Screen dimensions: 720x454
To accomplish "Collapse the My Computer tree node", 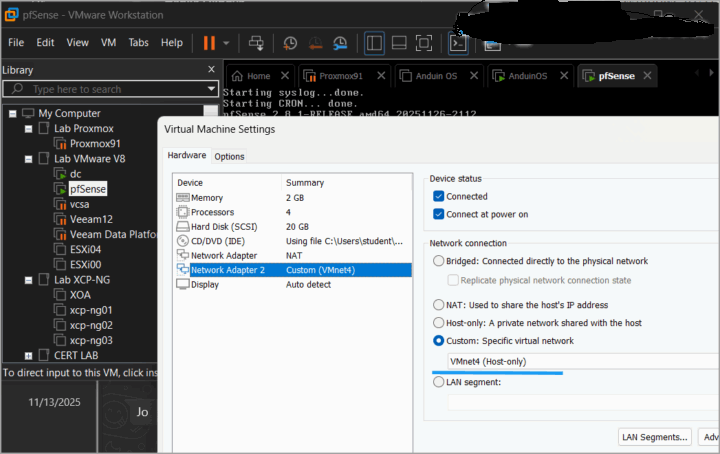I will pos(12,113).
